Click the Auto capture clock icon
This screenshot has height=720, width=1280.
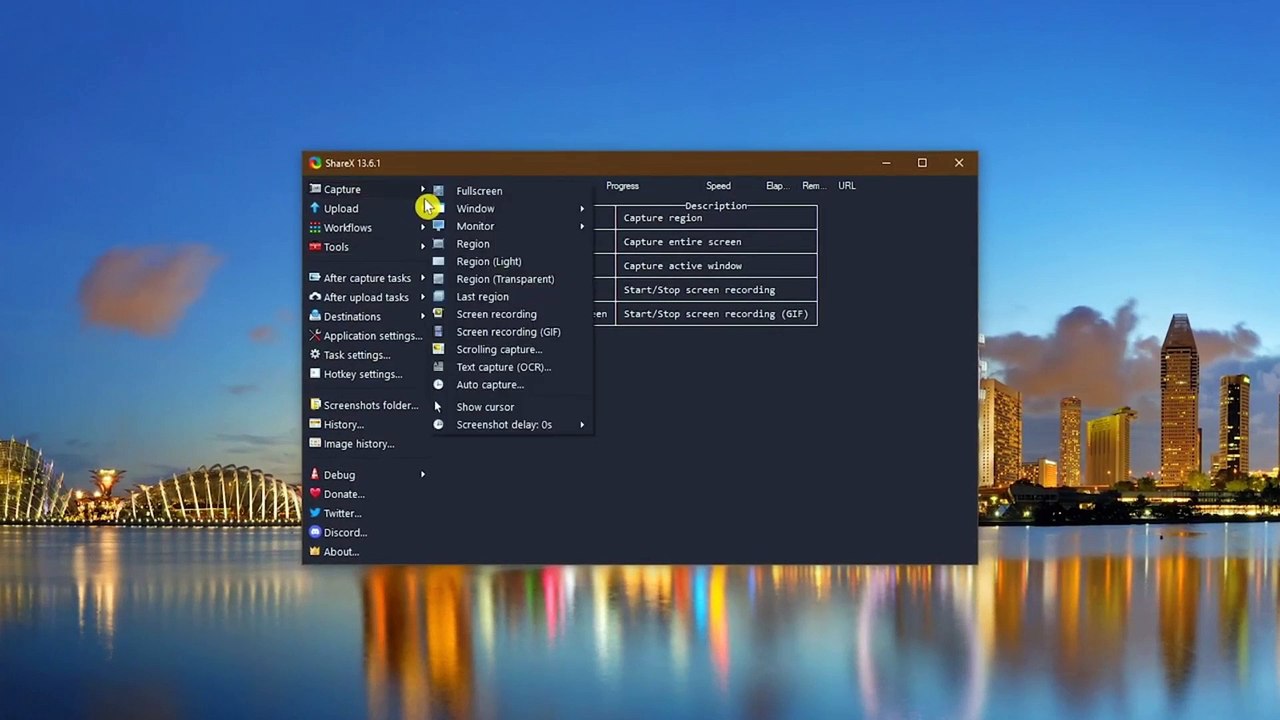point(438,384)
